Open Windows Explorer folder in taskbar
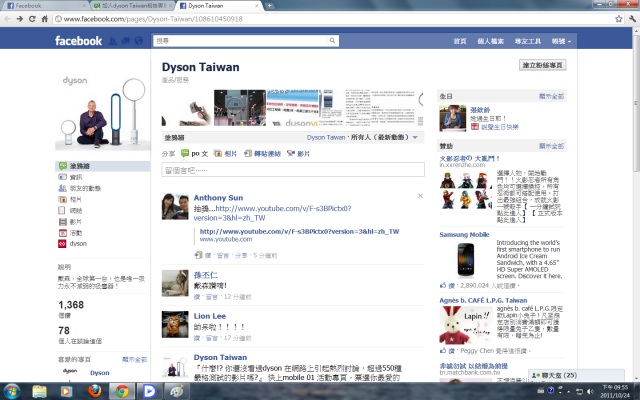Viewport: 640px width, 400px height. coord(39,391)
